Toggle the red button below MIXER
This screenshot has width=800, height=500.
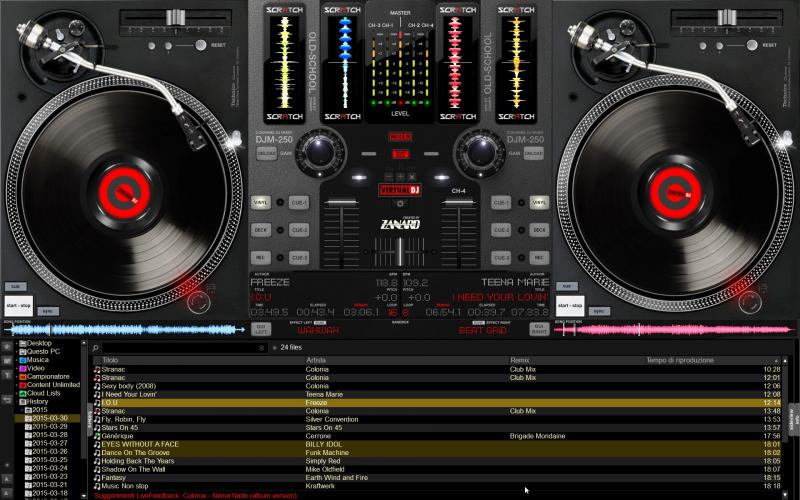tap(400, 154)
